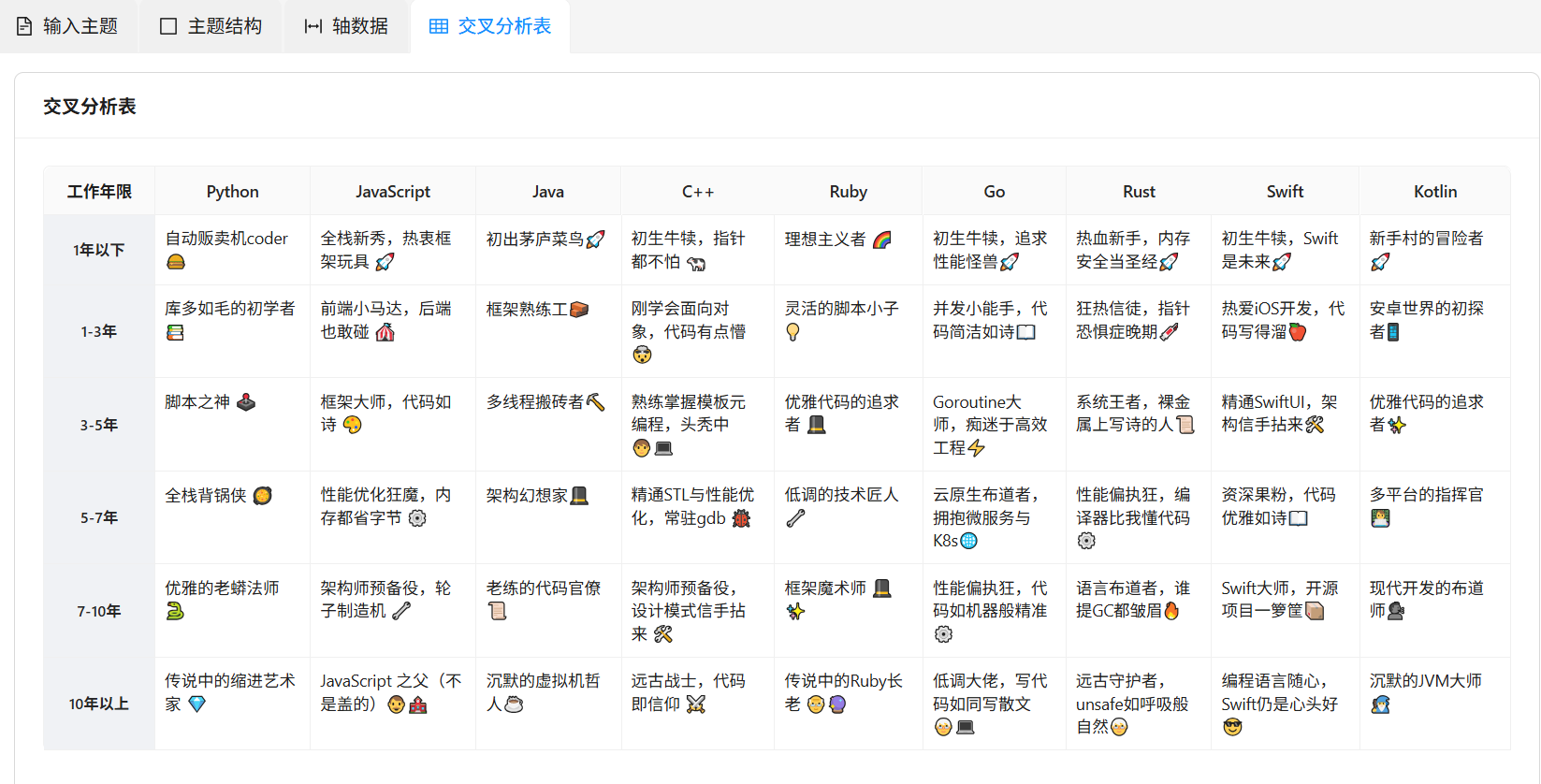Click the square icon beside 主题结构
The height and width of the screenshot is (784, 1541).
coord(168,26)
